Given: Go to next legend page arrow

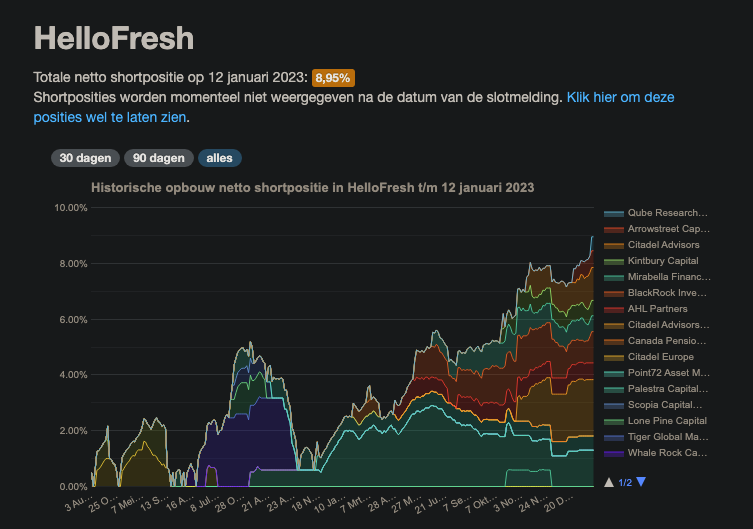Looking at the screenshot, I should [x=642, y=482].
